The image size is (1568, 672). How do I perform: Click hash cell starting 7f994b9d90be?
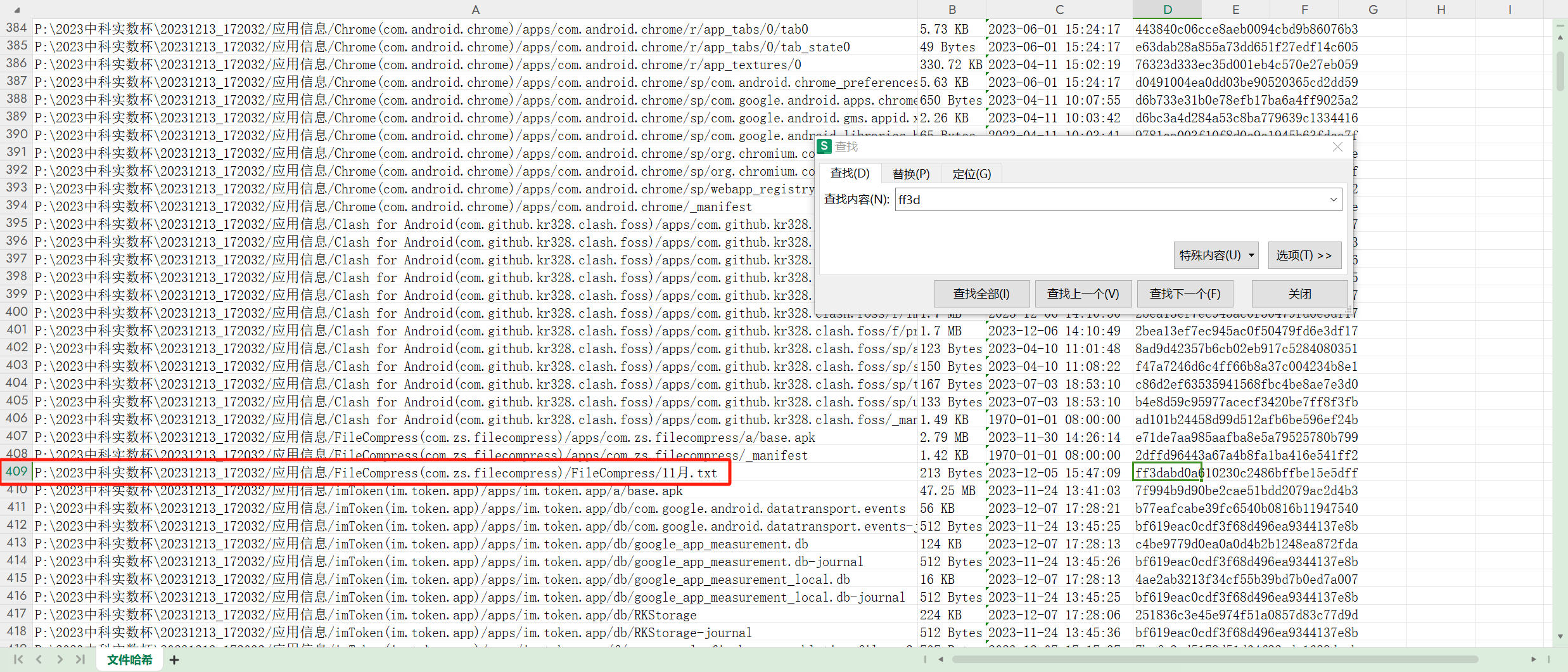[1167, 491]
